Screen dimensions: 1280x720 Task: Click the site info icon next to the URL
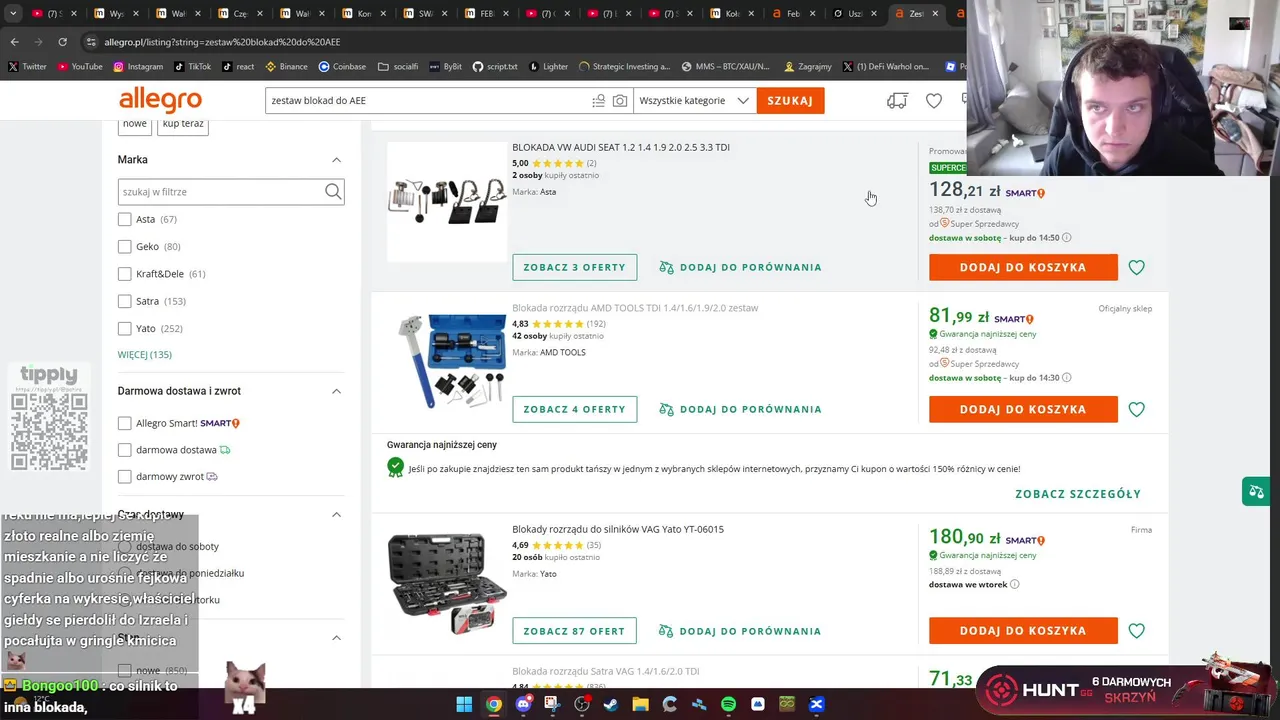click(x=91, y=42)
